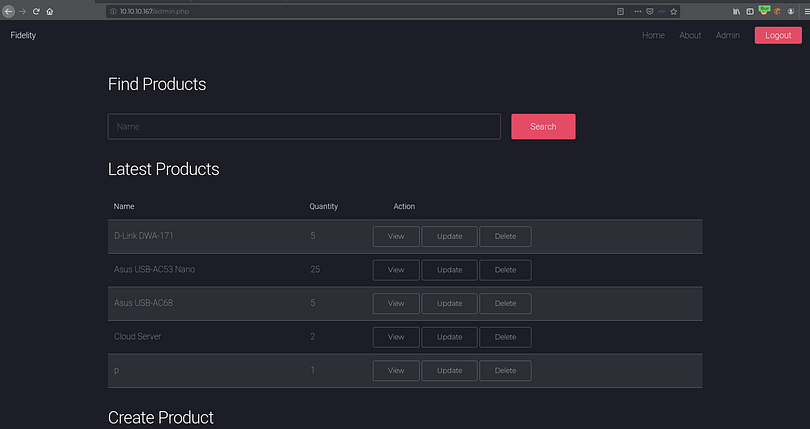Toggle reader view in the address bar
This screenshot has width=810, height=429.
620,11
